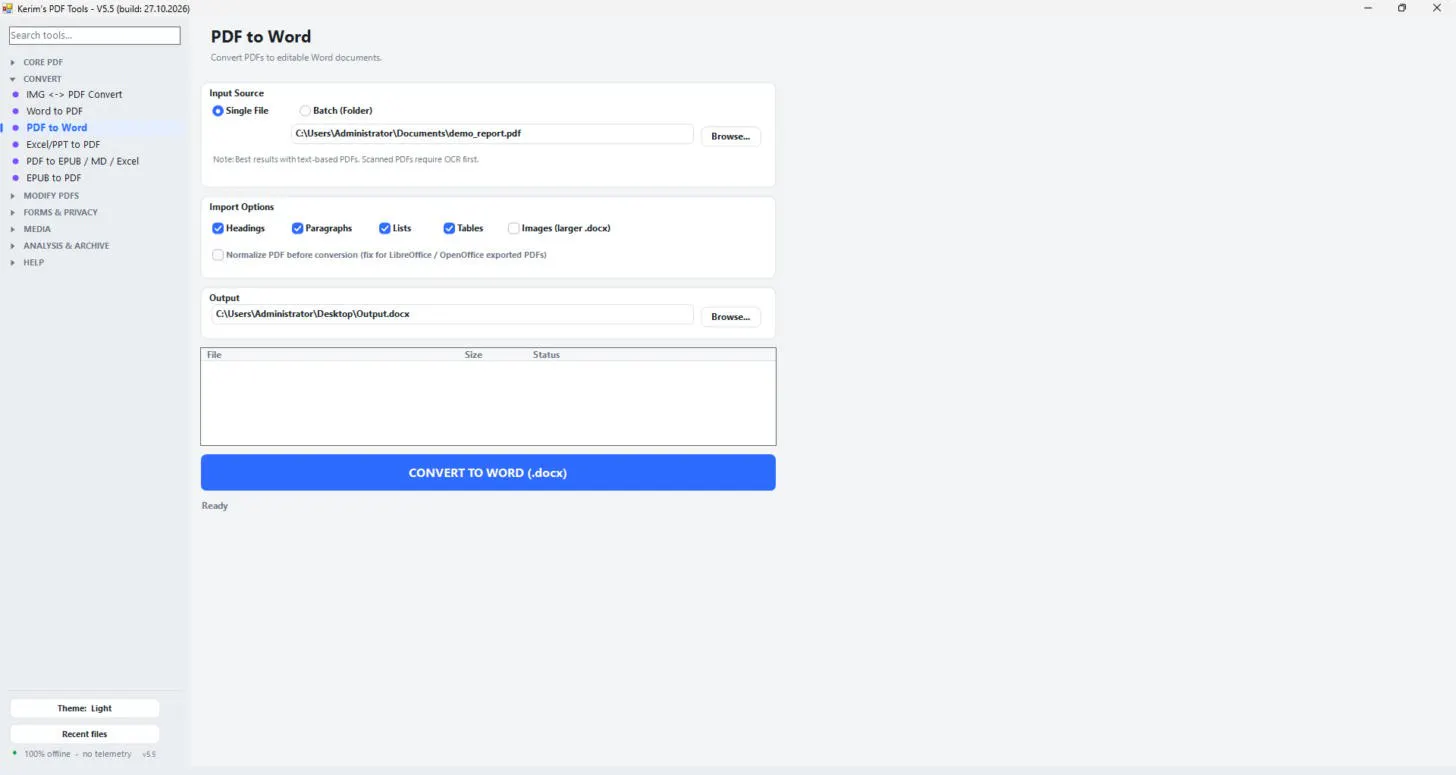Minimize the PDF Tools window
The height and width of the screenshot is (775, 1456).
pos(1367,8)
